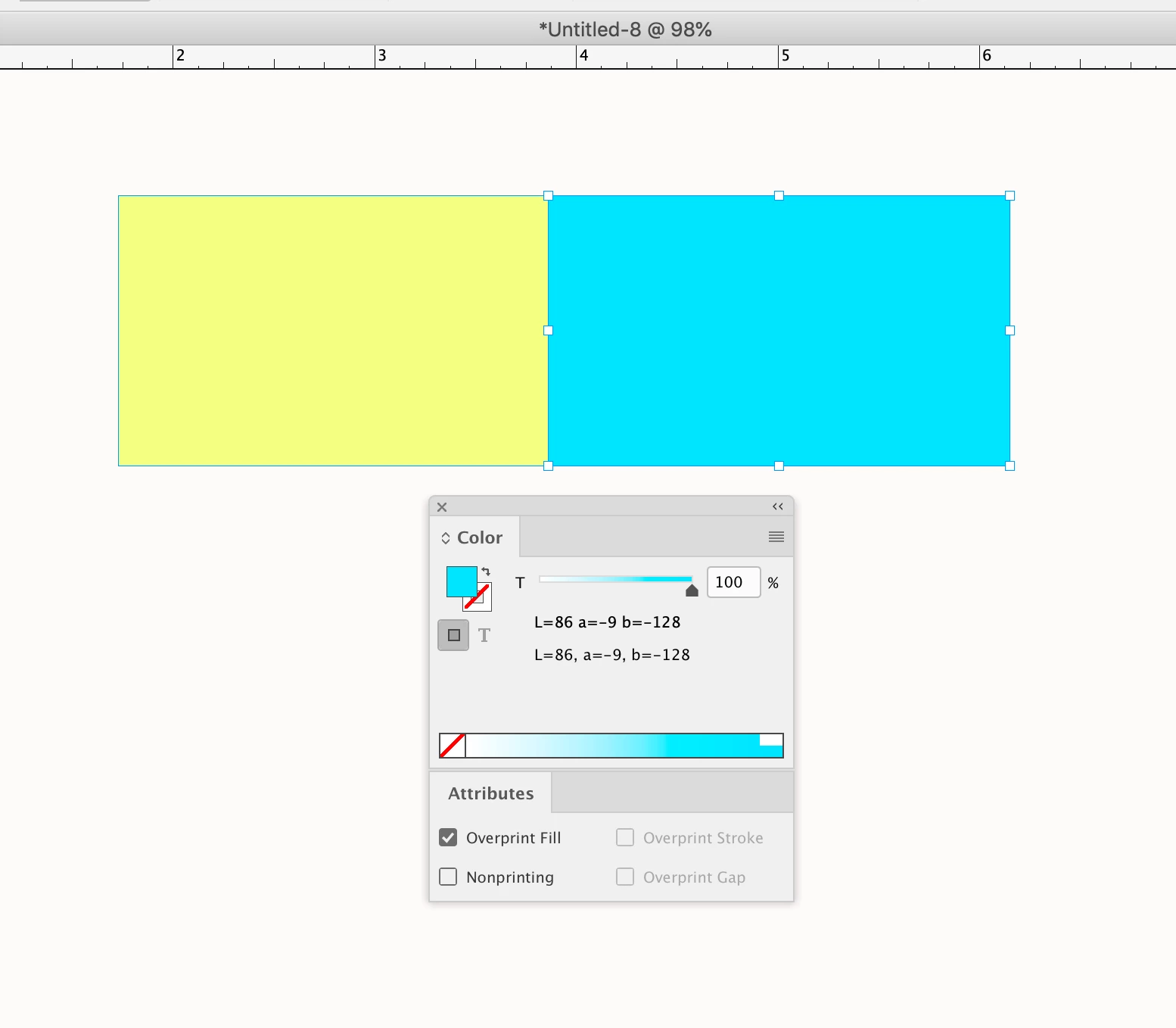Click Formatting affects text T icon
1176x1028 pixels.
pyautogui.click(x=484, y=635)
